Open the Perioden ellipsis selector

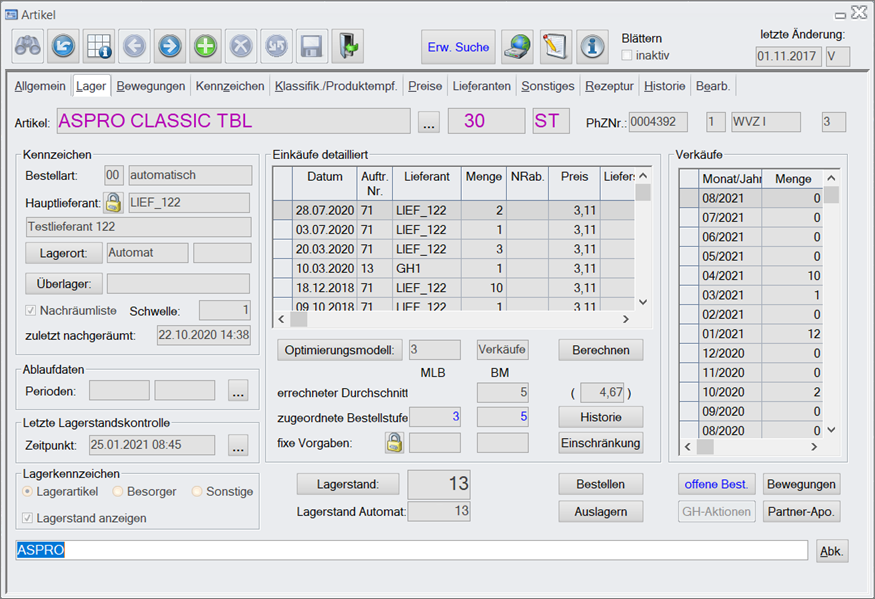pyautogui.click(x=238, y=390)
